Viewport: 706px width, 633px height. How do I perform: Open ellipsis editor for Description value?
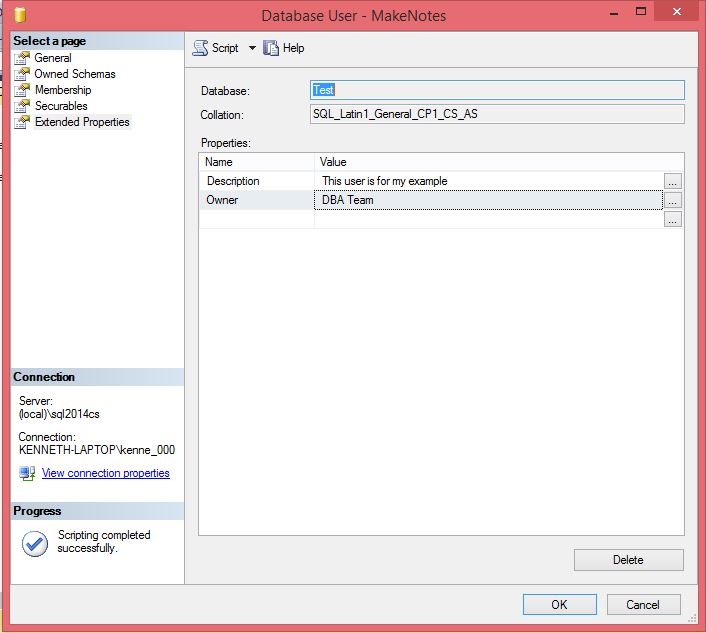[673, 181]
